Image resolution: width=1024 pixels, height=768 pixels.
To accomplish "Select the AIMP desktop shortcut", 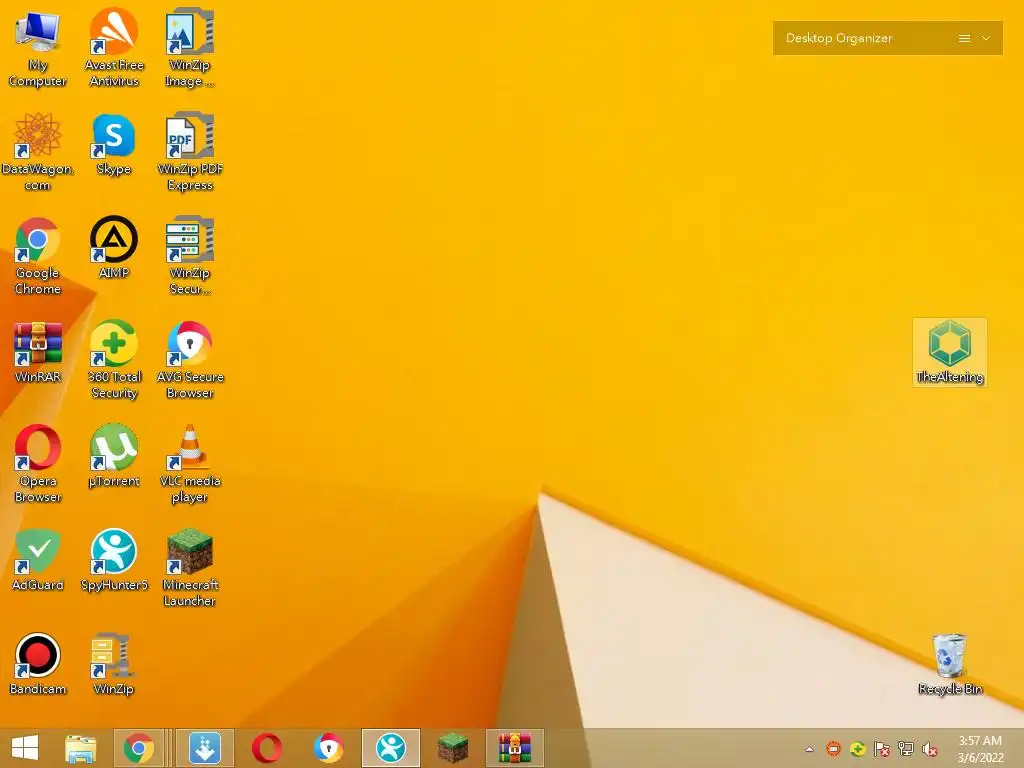I will coord(114,248).
